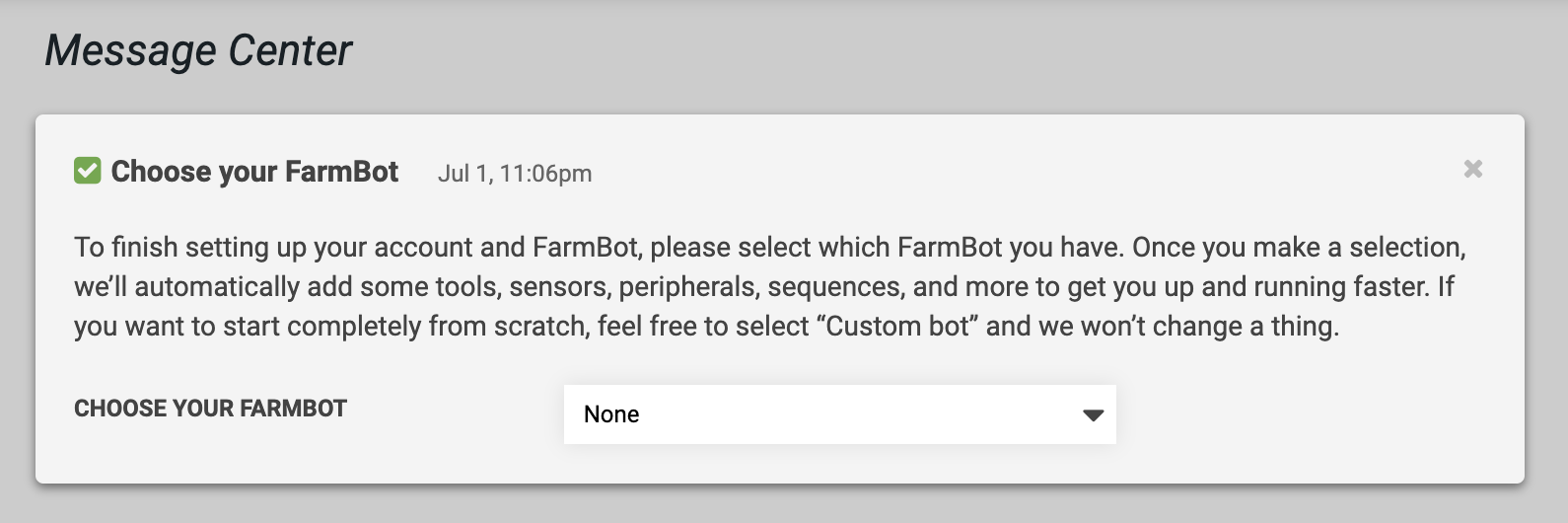The height and width of the screenshot is (523, 1568).
Task: Click the green checkmark icon beside the title
Action: pos(87,171)
